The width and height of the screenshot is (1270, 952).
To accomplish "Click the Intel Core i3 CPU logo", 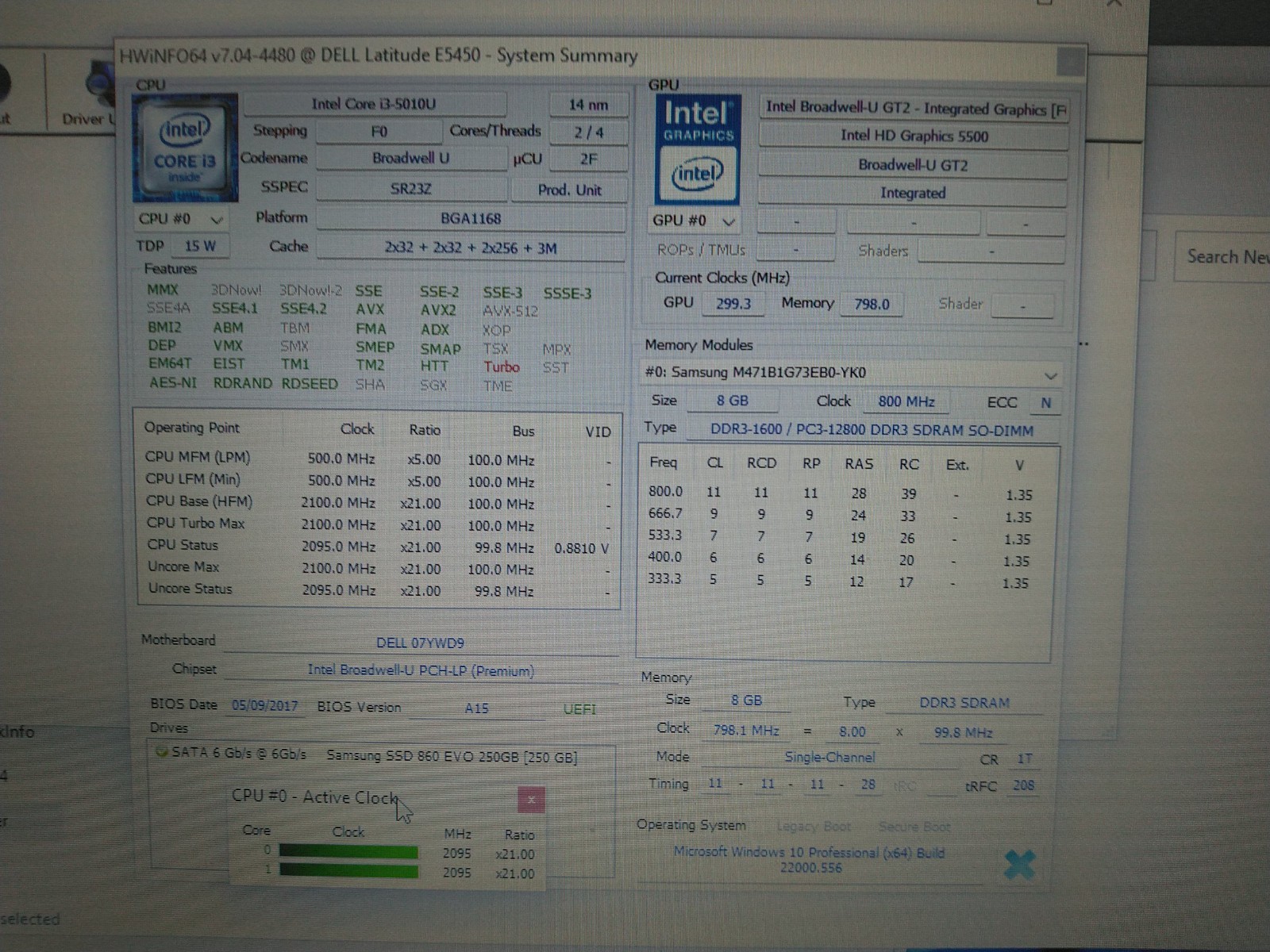I will [x=185, y=148].
